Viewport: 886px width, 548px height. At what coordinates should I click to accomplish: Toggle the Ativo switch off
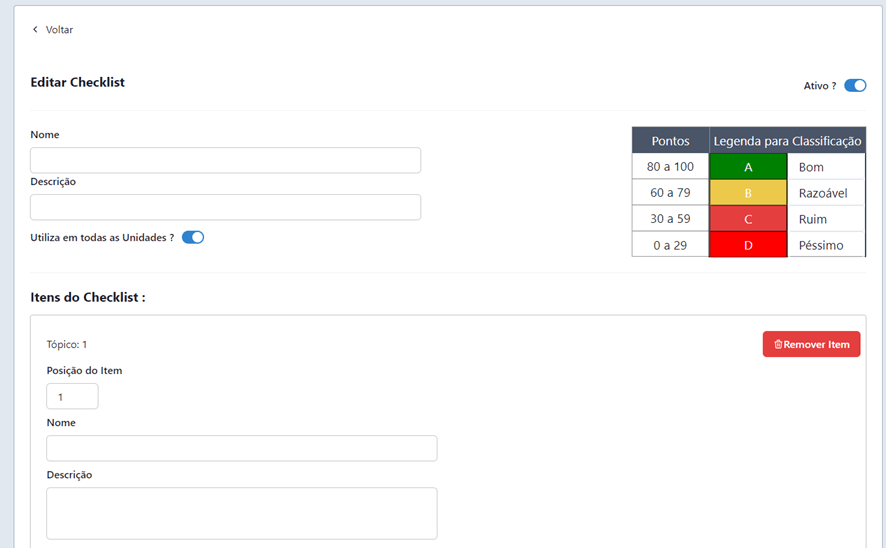pos(855,85)
